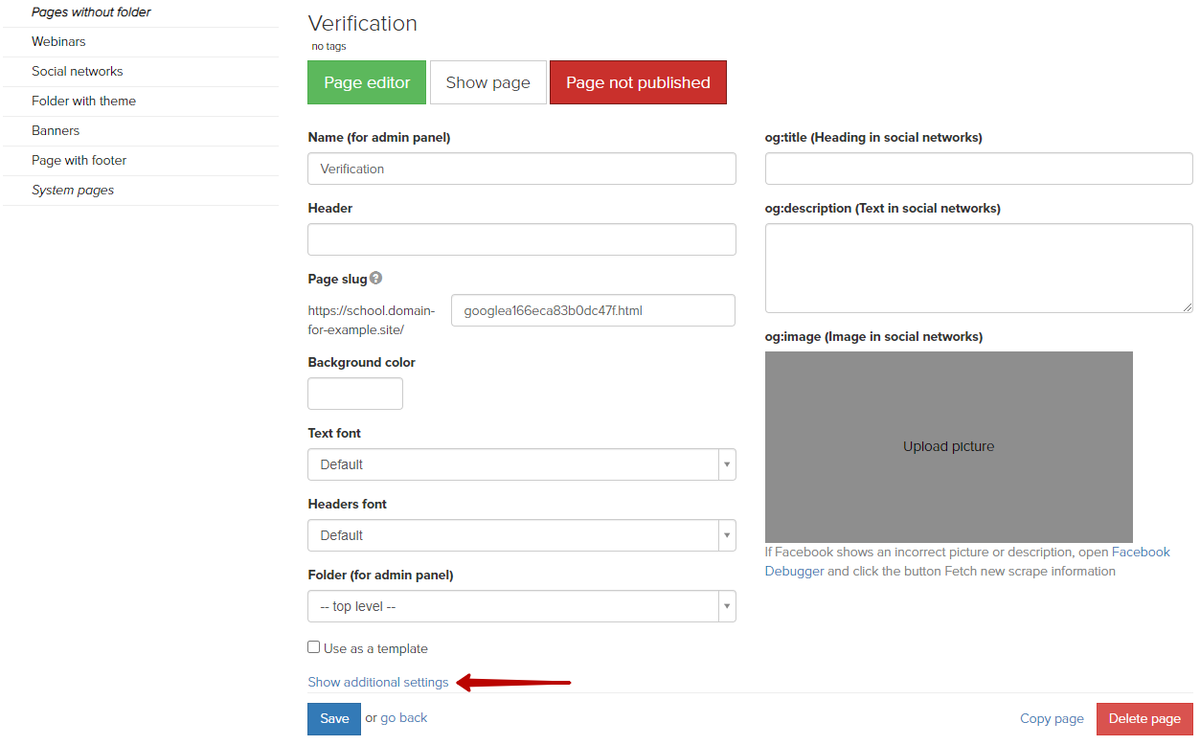Screen dimensions: 1200x745
Task: Edit the Page slug text field
Action: tap(593, 310)
